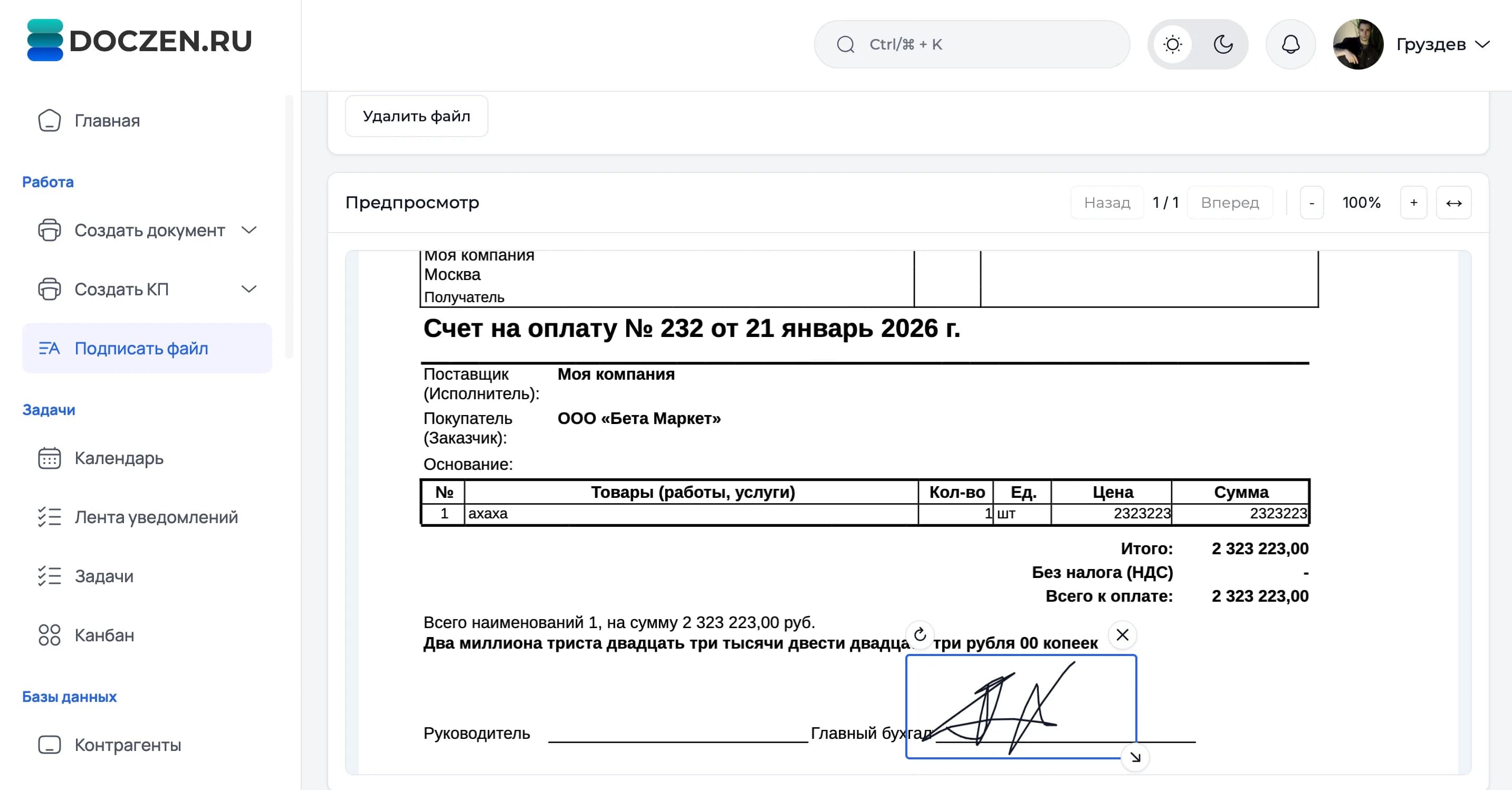Select Подписать файл menu item

[147, 348]
